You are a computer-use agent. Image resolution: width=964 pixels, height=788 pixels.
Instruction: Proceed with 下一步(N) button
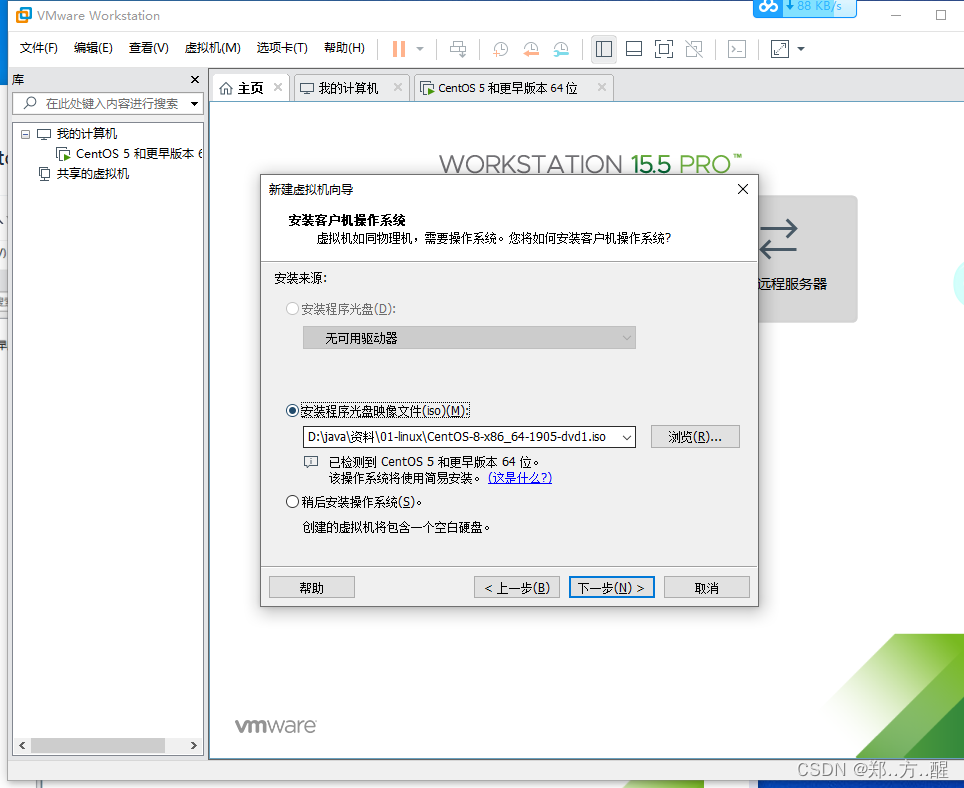click(x=612, y=588)
